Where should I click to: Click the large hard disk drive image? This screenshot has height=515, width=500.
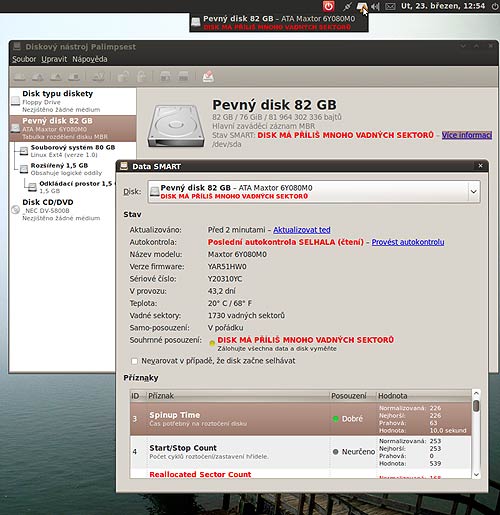click(176, 126)
